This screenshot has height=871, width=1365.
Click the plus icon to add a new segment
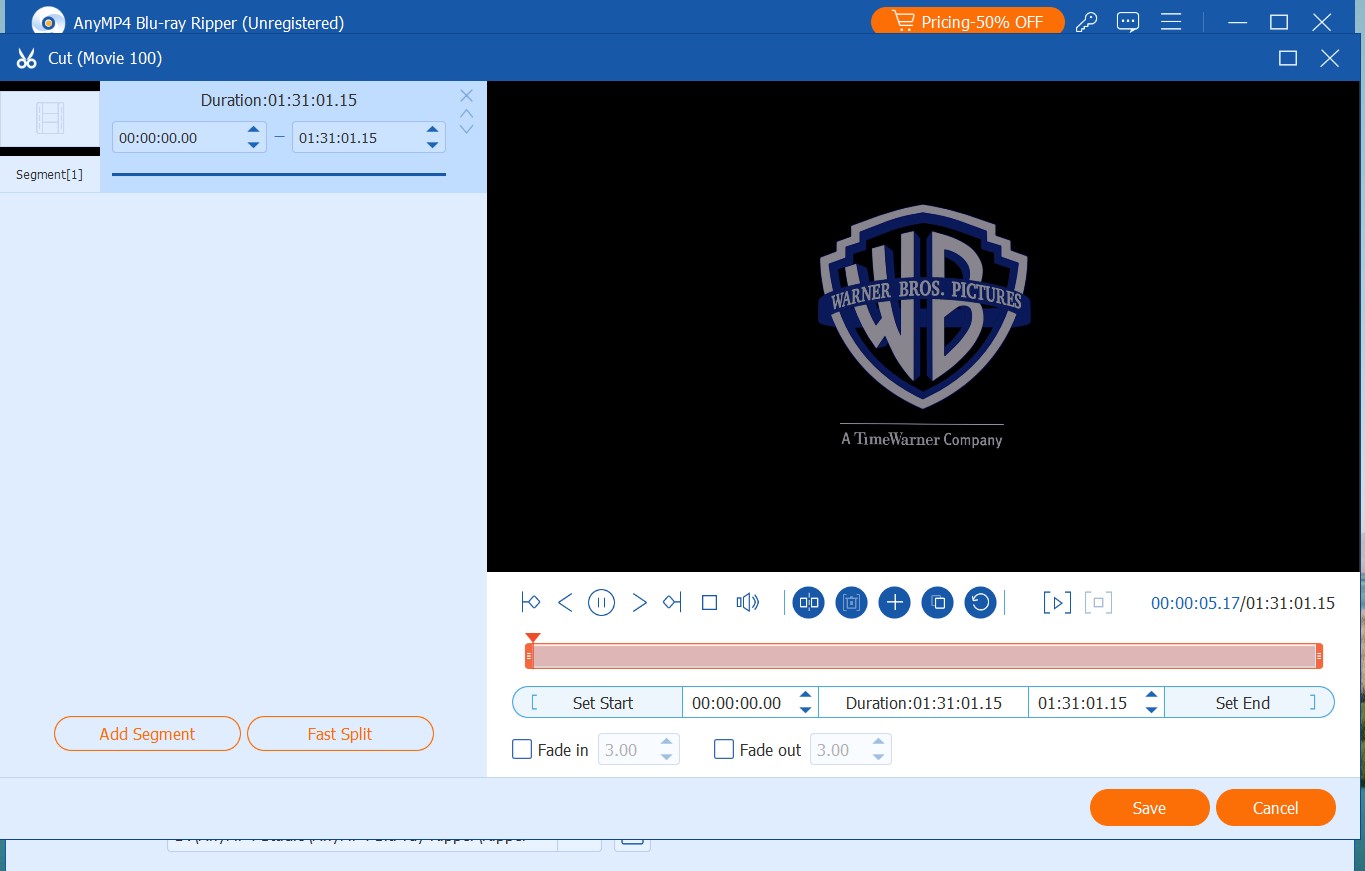894,602
